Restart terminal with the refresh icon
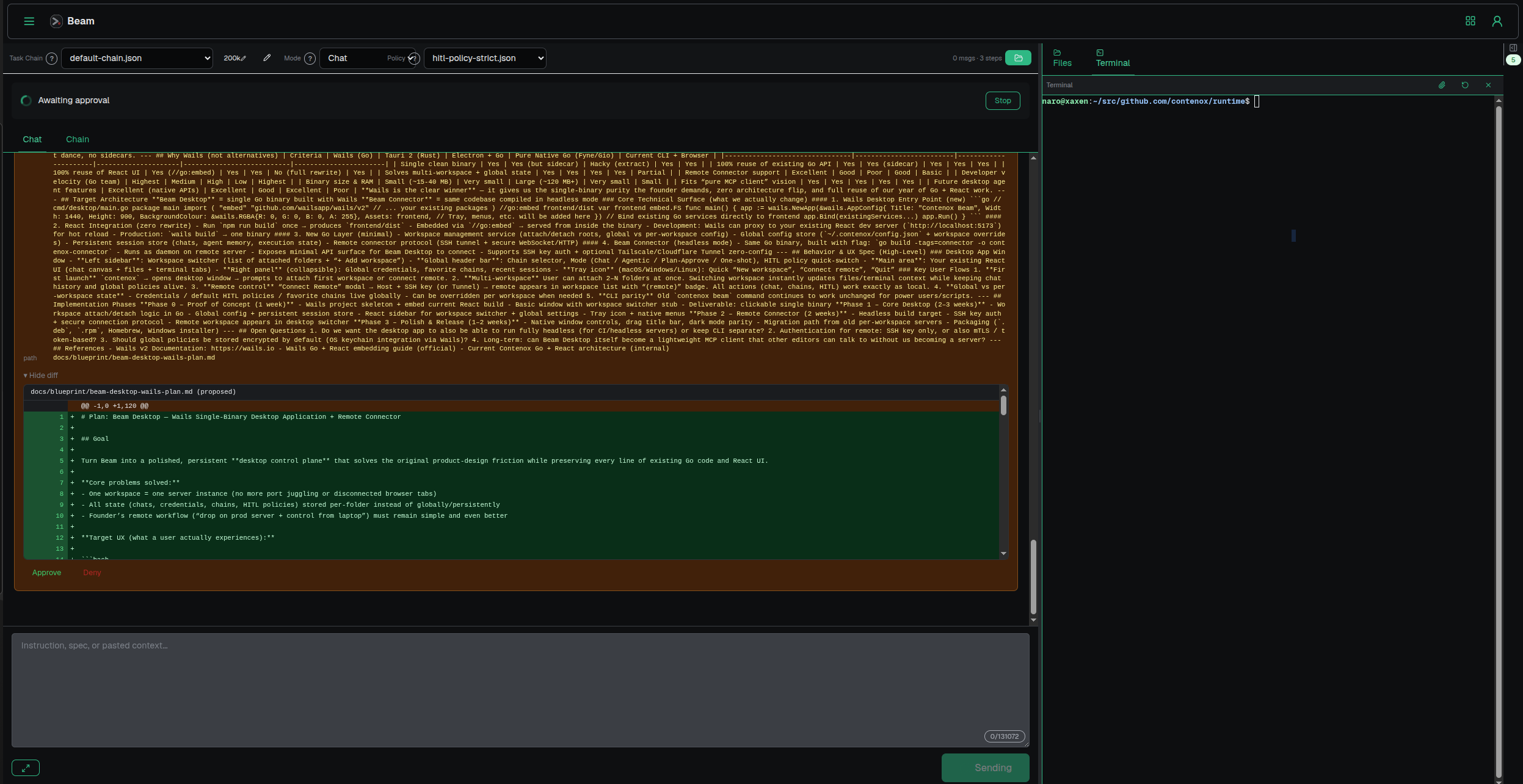Image resolution: width=1523 pixels, height=784 pixels. point(1465,85)
